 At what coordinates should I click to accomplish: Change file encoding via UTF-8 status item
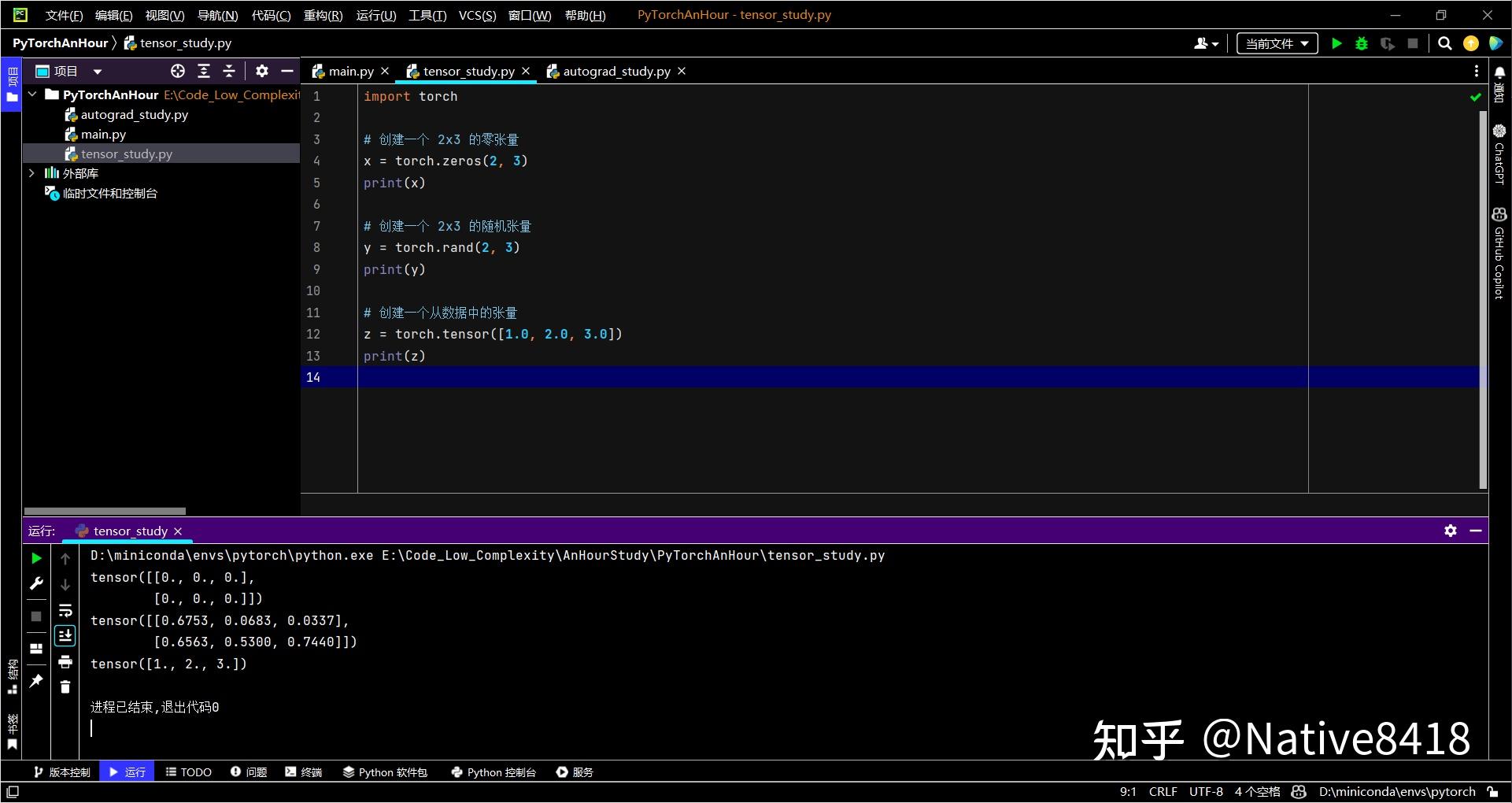tap(1206, 792)
